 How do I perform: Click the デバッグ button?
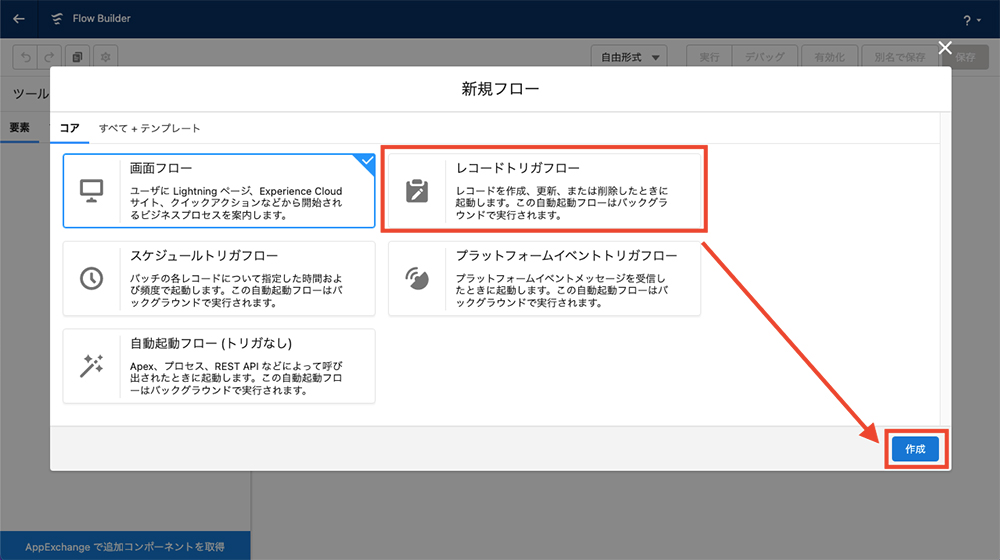(765, 57)
